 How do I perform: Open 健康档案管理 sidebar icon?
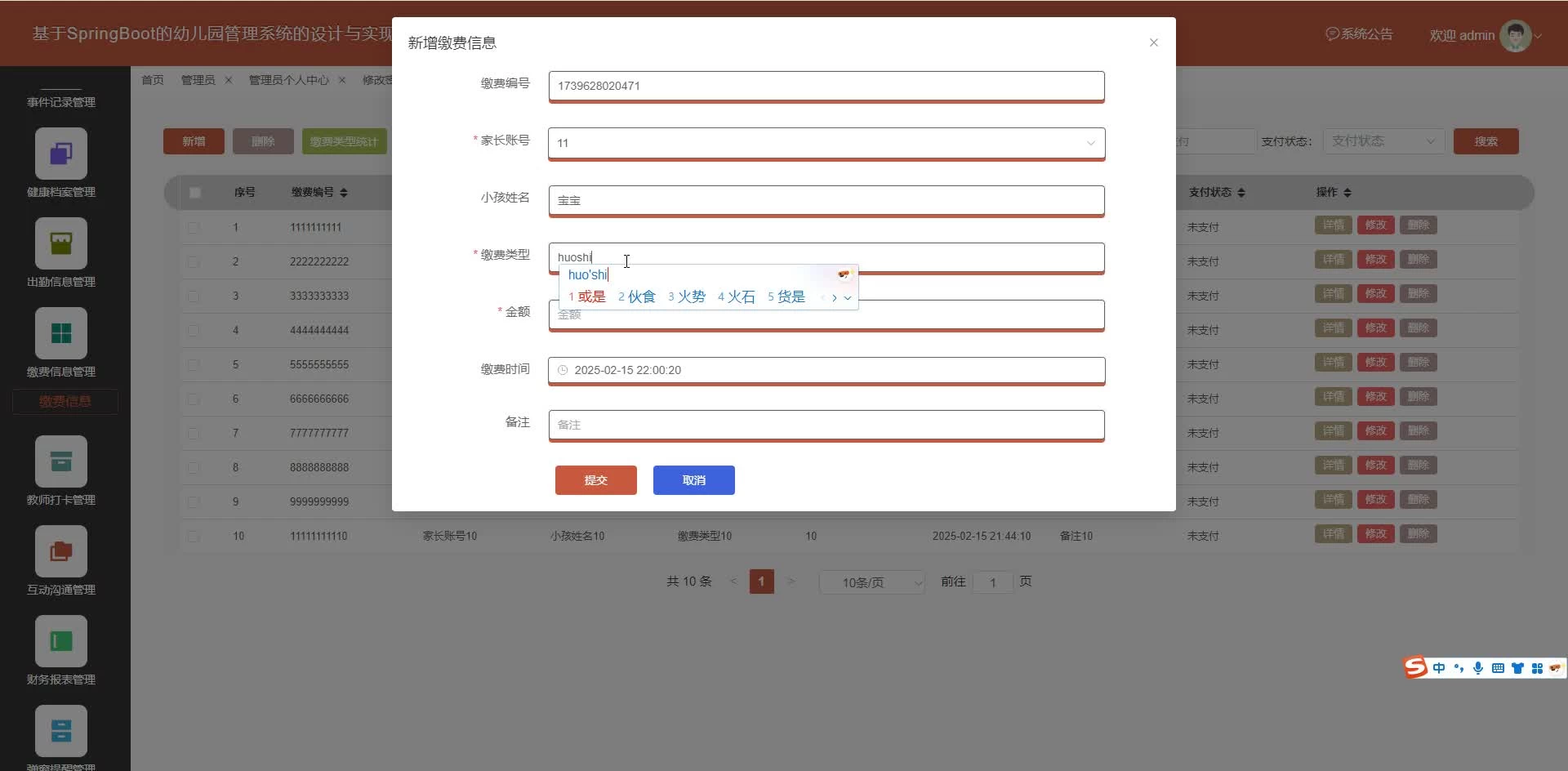pos(61,153)
